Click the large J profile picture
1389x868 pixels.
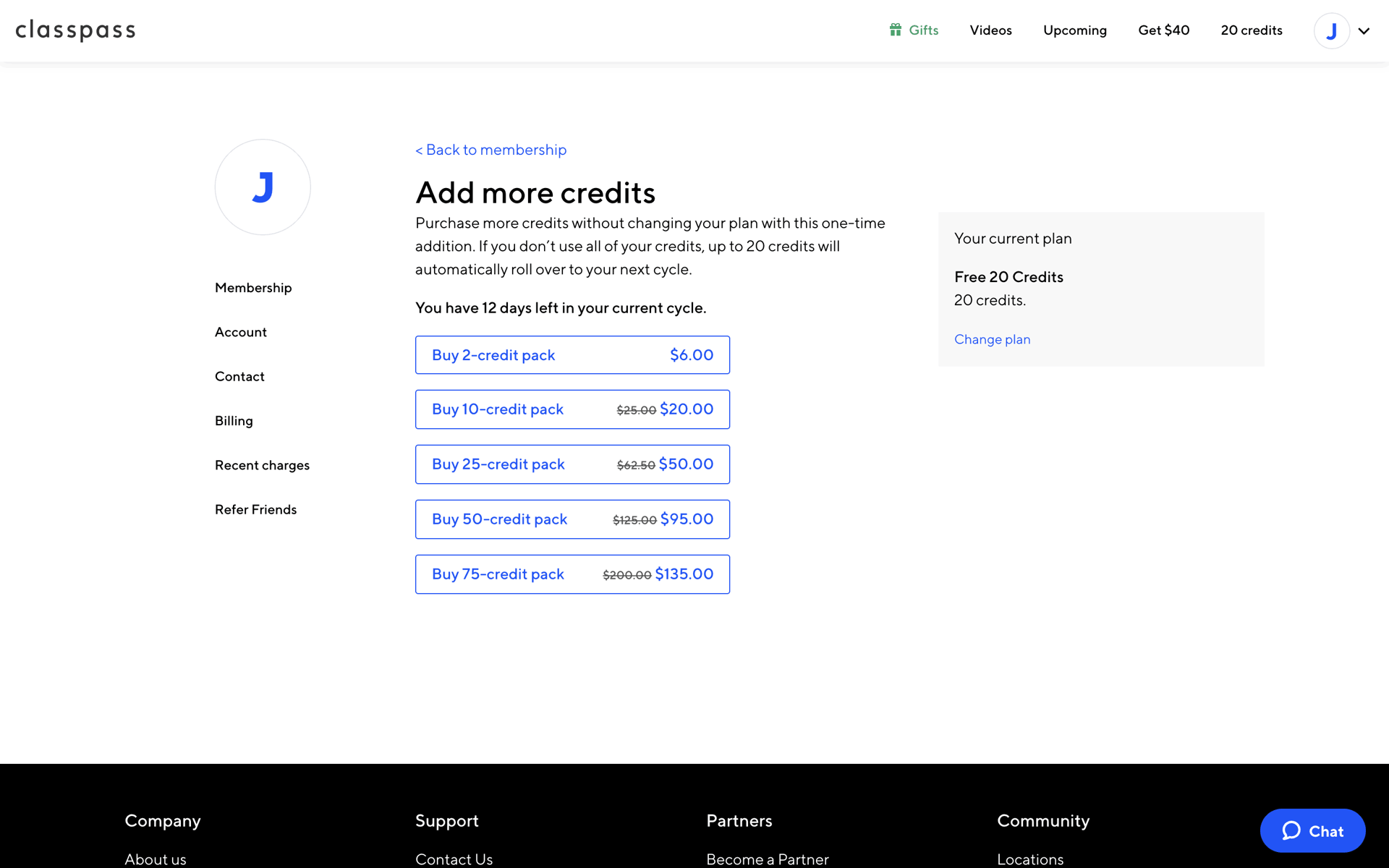pyautogui.click(x=263, y=187)
